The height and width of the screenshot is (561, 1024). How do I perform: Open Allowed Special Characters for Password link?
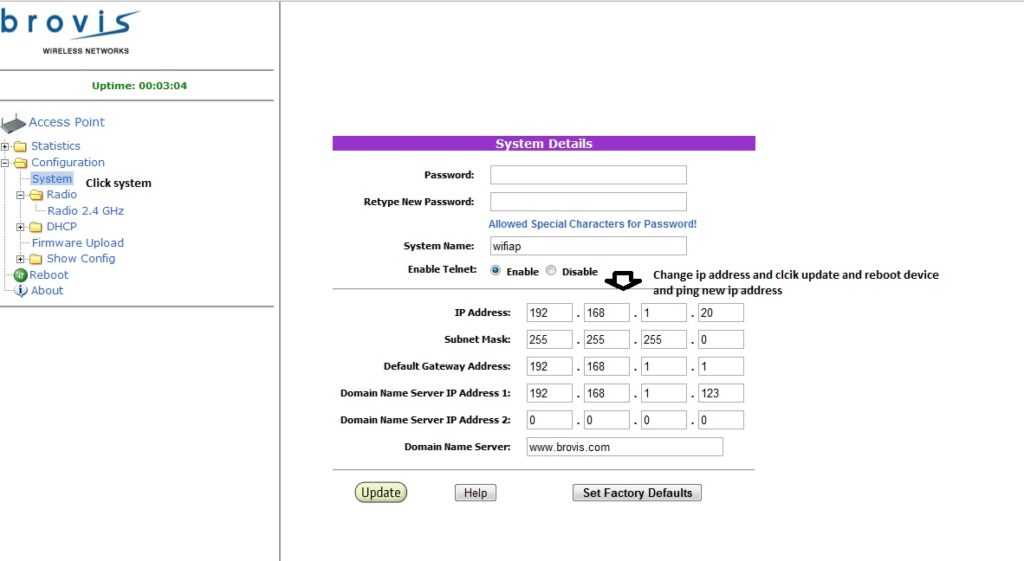point(592,224)
